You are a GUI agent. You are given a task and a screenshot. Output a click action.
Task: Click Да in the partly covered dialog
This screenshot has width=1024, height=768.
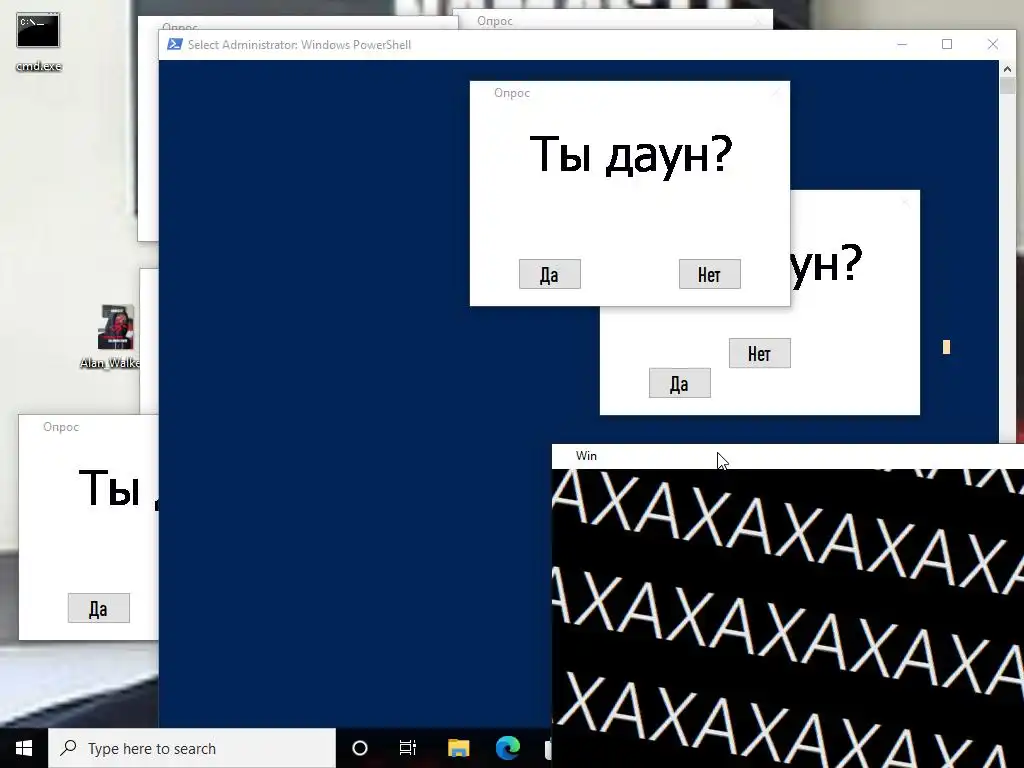pos(680,383)
